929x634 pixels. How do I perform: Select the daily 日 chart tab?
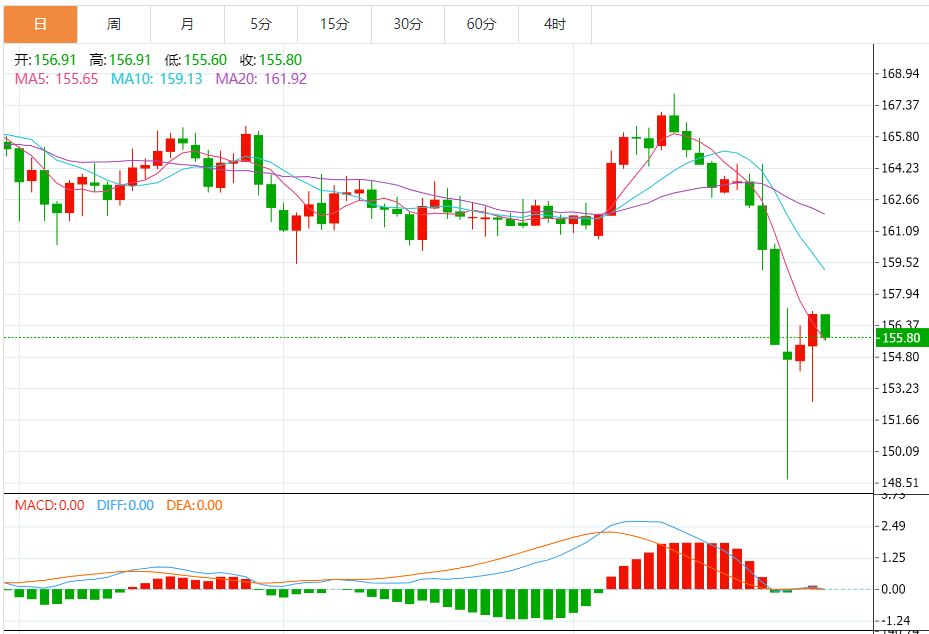tap(40, 24)
